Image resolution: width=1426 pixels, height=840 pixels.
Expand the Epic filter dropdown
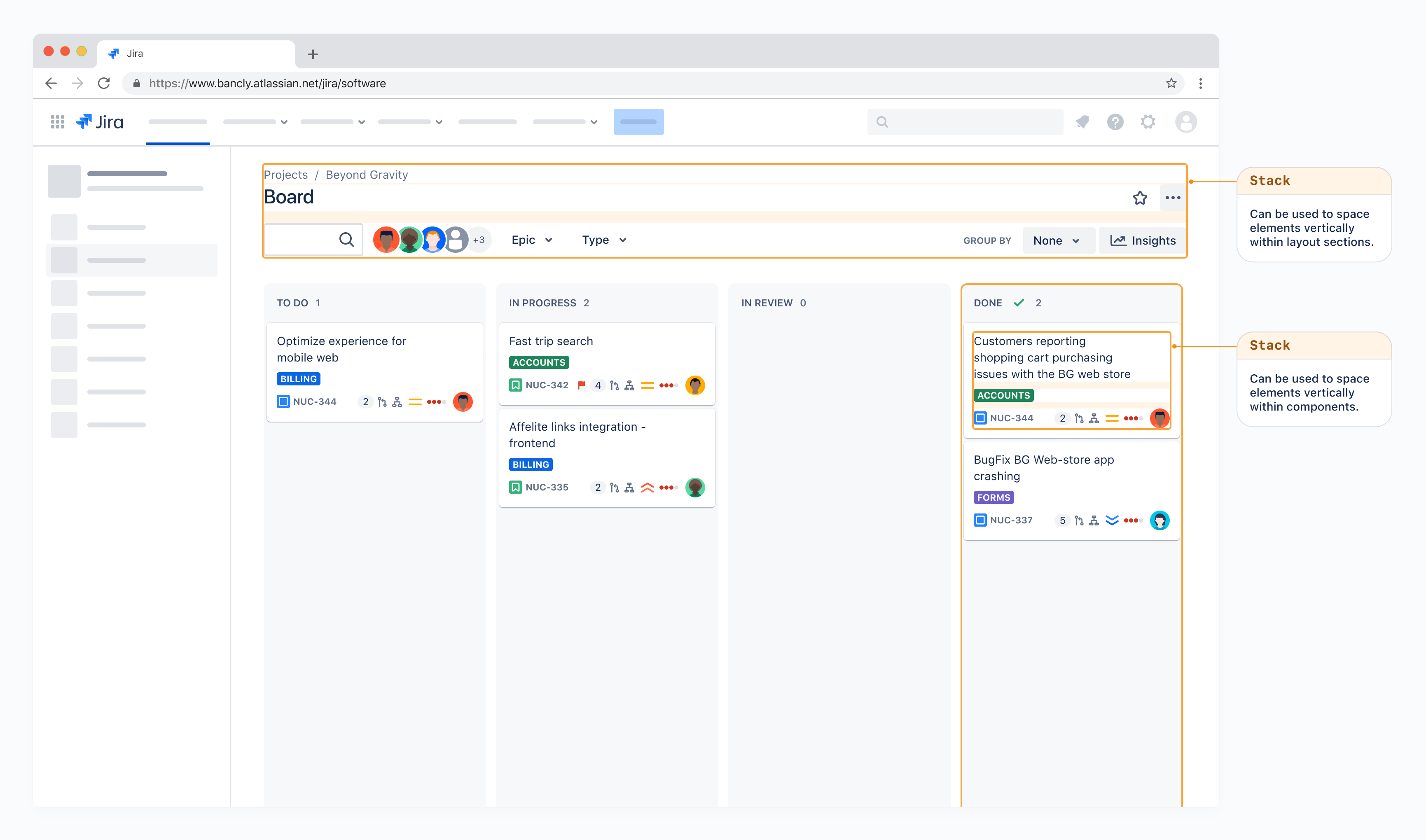532,240
